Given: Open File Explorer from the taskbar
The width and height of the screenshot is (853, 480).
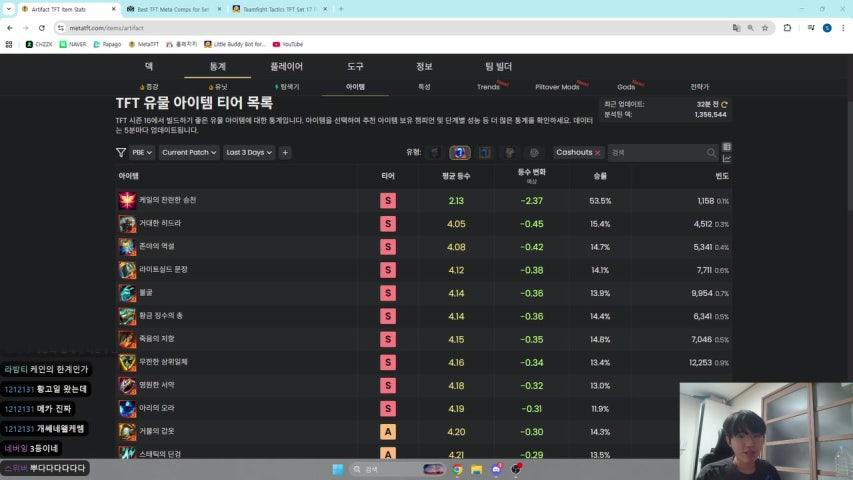Looking at the screenshot, I should click(x=477, y=469).
